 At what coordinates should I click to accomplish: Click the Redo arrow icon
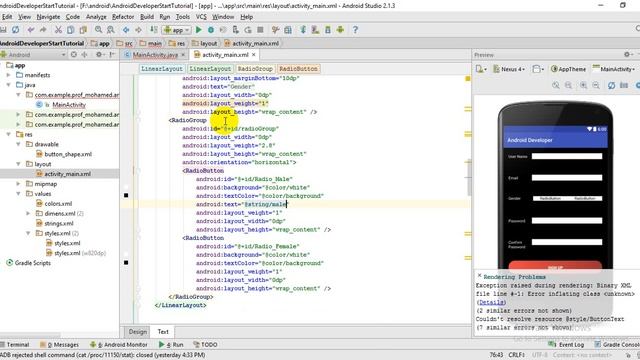click(x=43, y=30)
